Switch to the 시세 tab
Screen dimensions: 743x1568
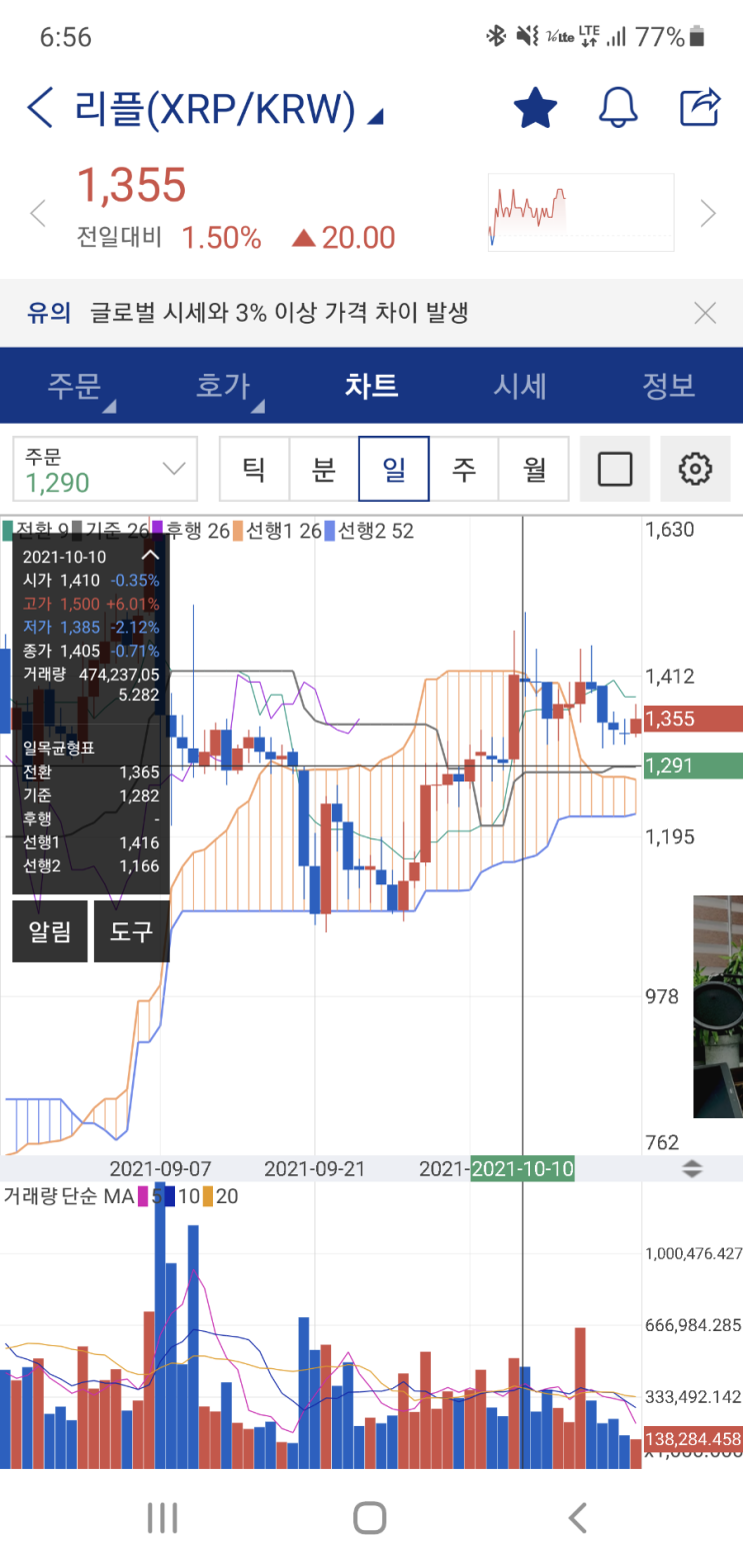520,386
